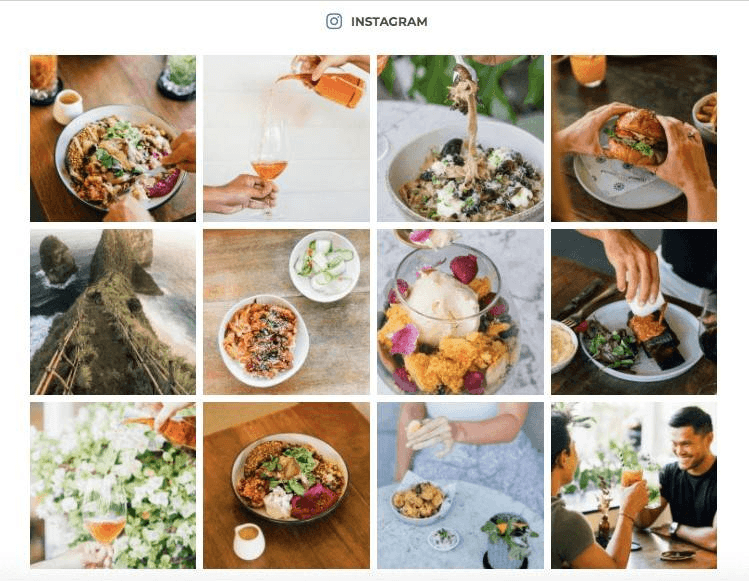The width and height of the screenshot is (749, 581).
Task: Click the small white sauce jug on wooden table
Action: pyautogui.click(x=249, y=541)
